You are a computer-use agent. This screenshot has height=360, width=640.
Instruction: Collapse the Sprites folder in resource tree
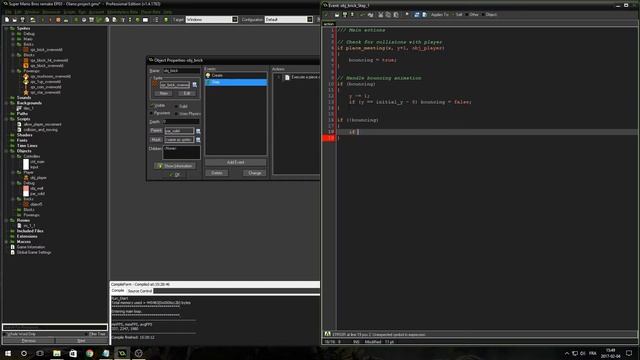coord(6,28)
